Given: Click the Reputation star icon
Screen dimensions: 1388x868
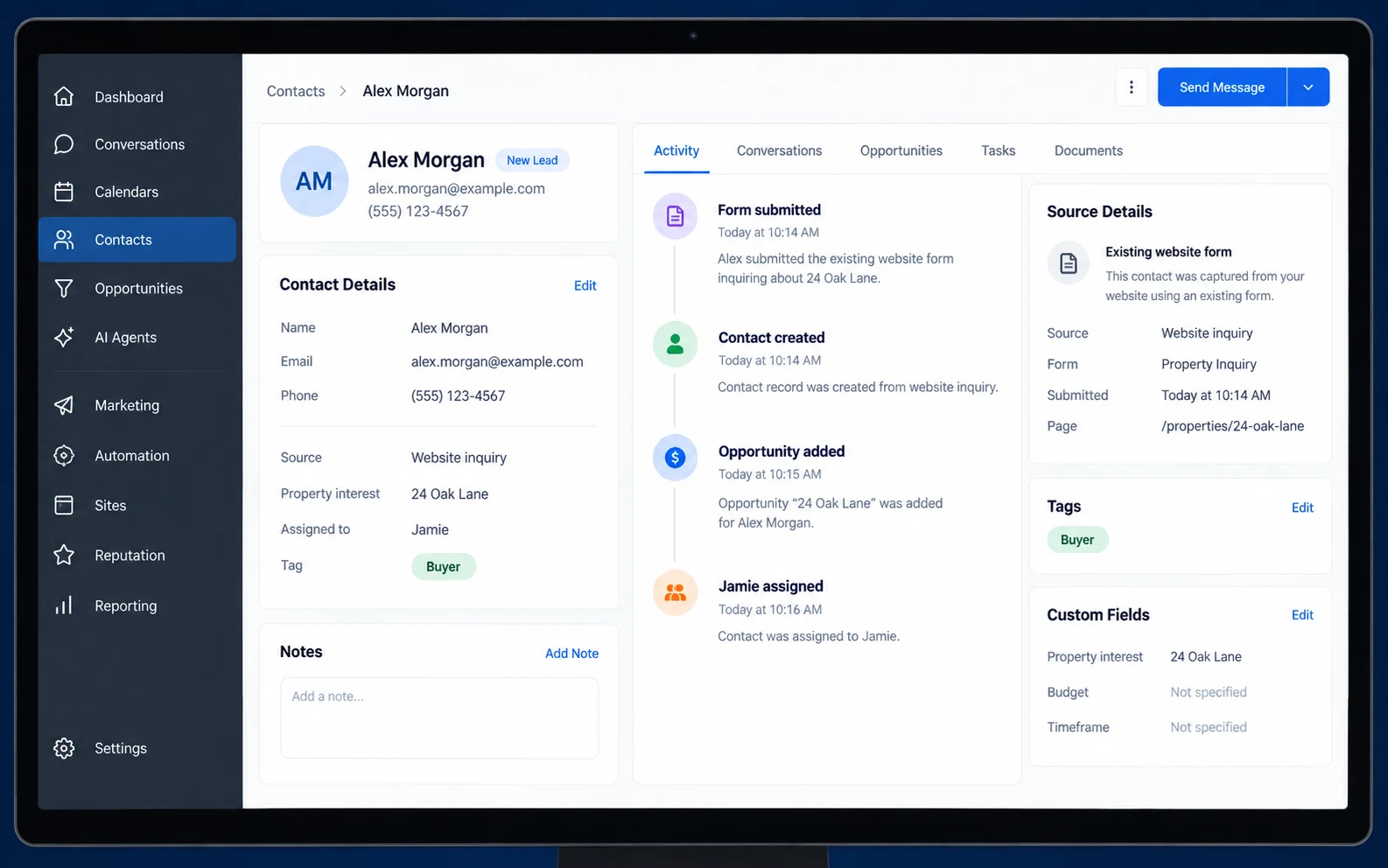Looking at the screenshot, I should [x=64, y=555].
